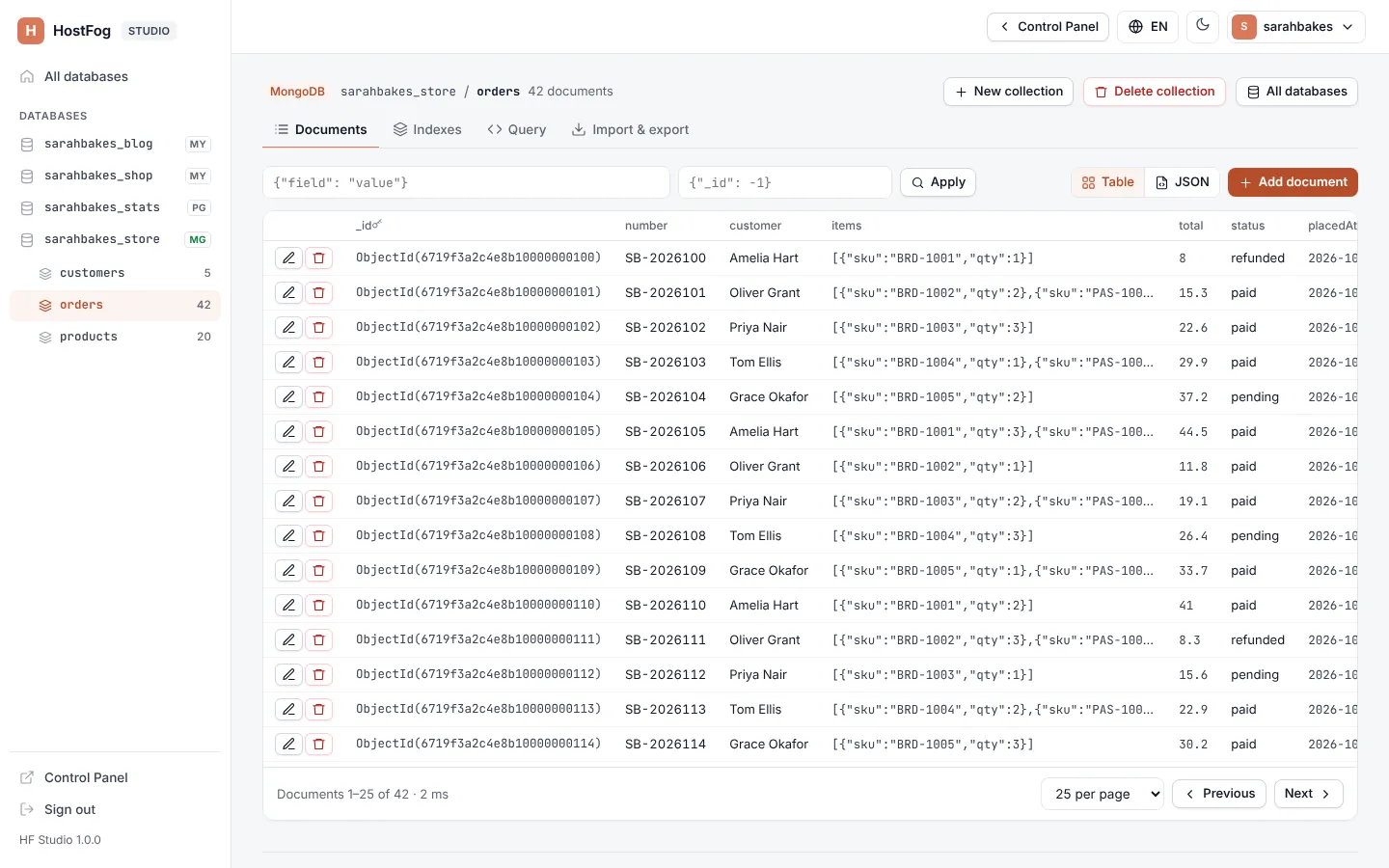
Task: Apply the document filter
Action: coord(938,182)
